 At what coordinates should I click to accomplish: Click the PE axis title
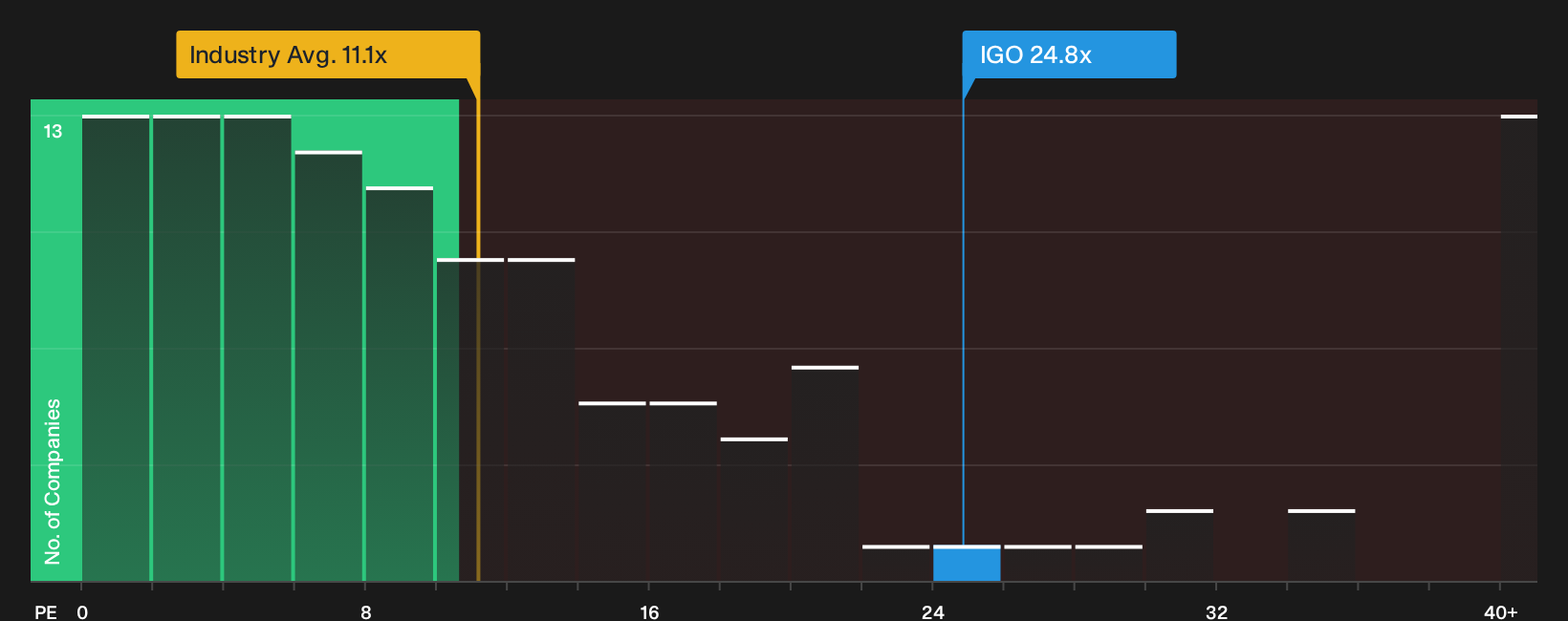[46, 611]
